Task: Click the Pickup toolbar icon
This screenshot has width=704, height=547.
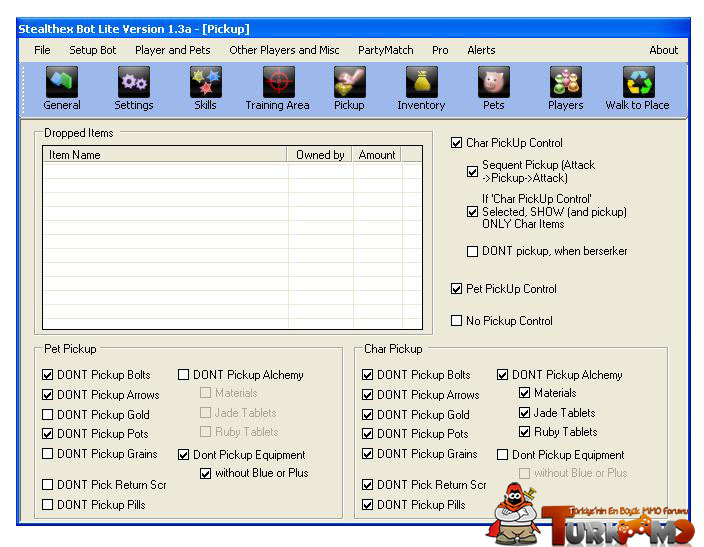Action: pyautogui.click(x=349, y=83)
